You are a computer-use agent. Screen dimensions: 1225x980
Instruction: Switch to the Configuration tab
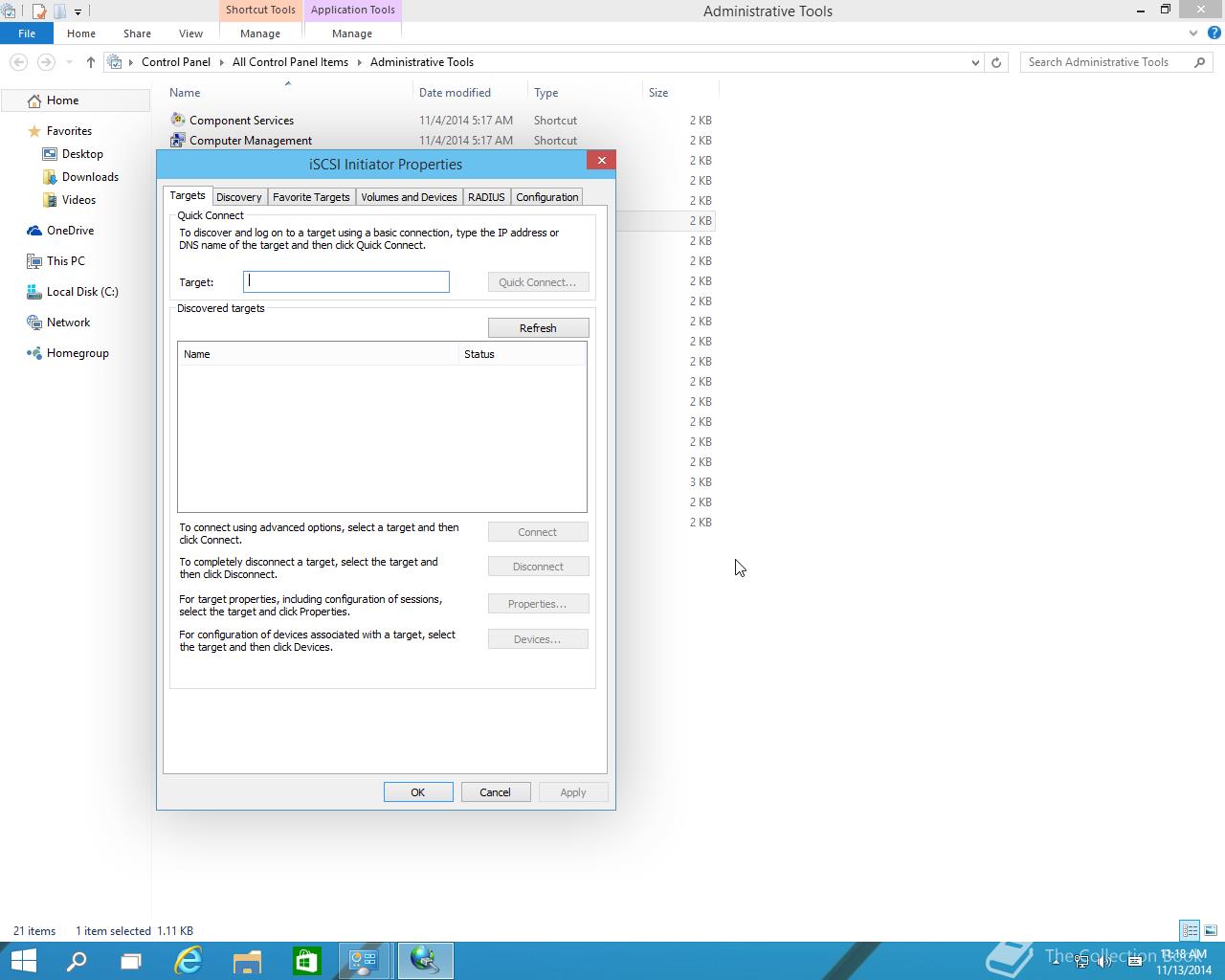[x=546, y=197]
